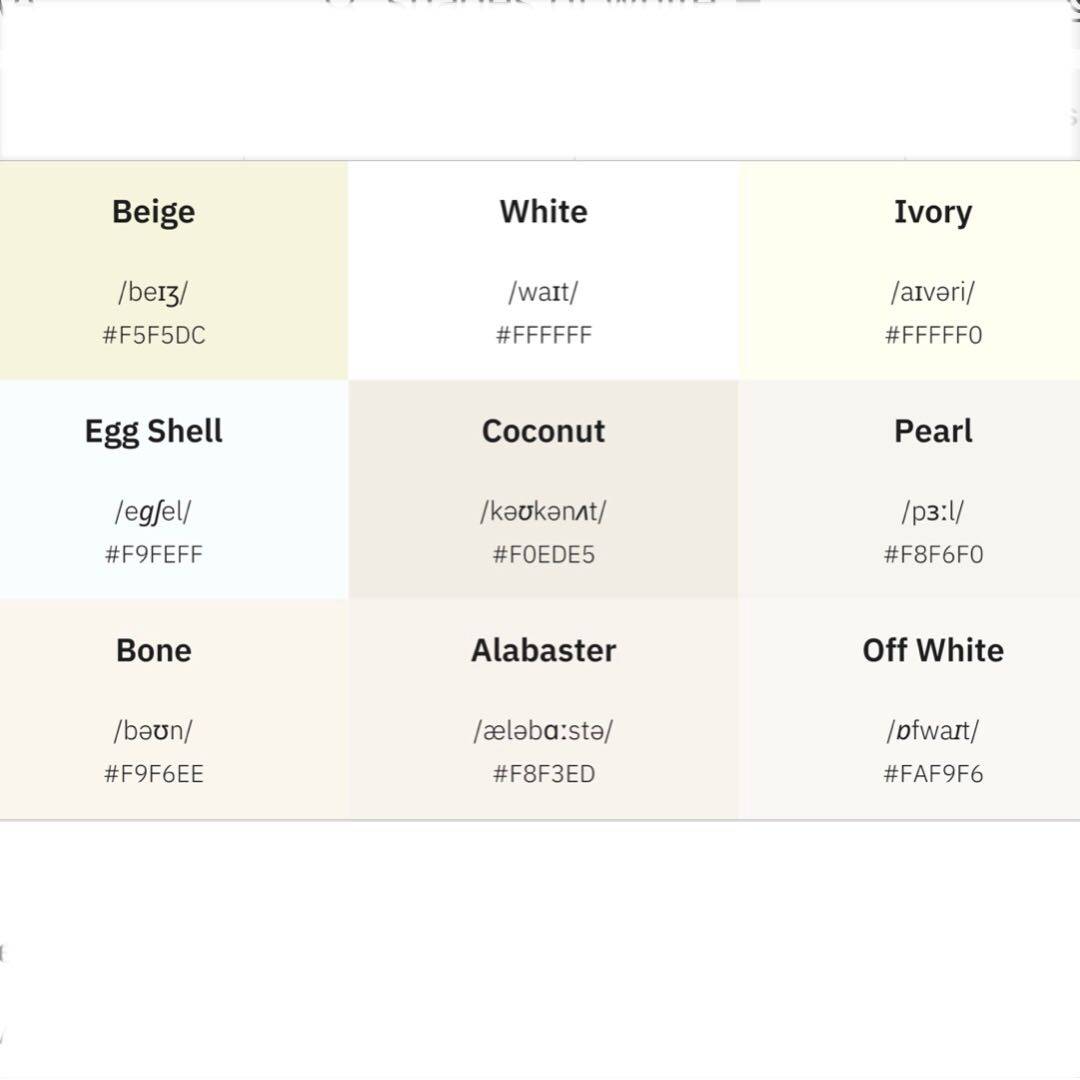Screen dimensions: 1080x1080
Task: Click the Coconut phonetic transcription
Action: click(x=543, y=512)
